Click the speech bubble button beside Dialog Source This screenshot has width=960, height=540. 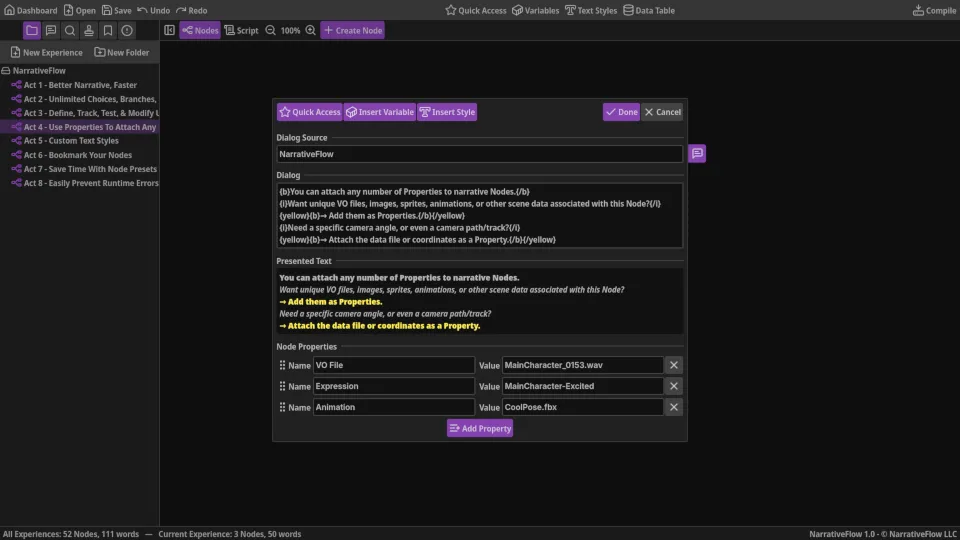point(697,154)
